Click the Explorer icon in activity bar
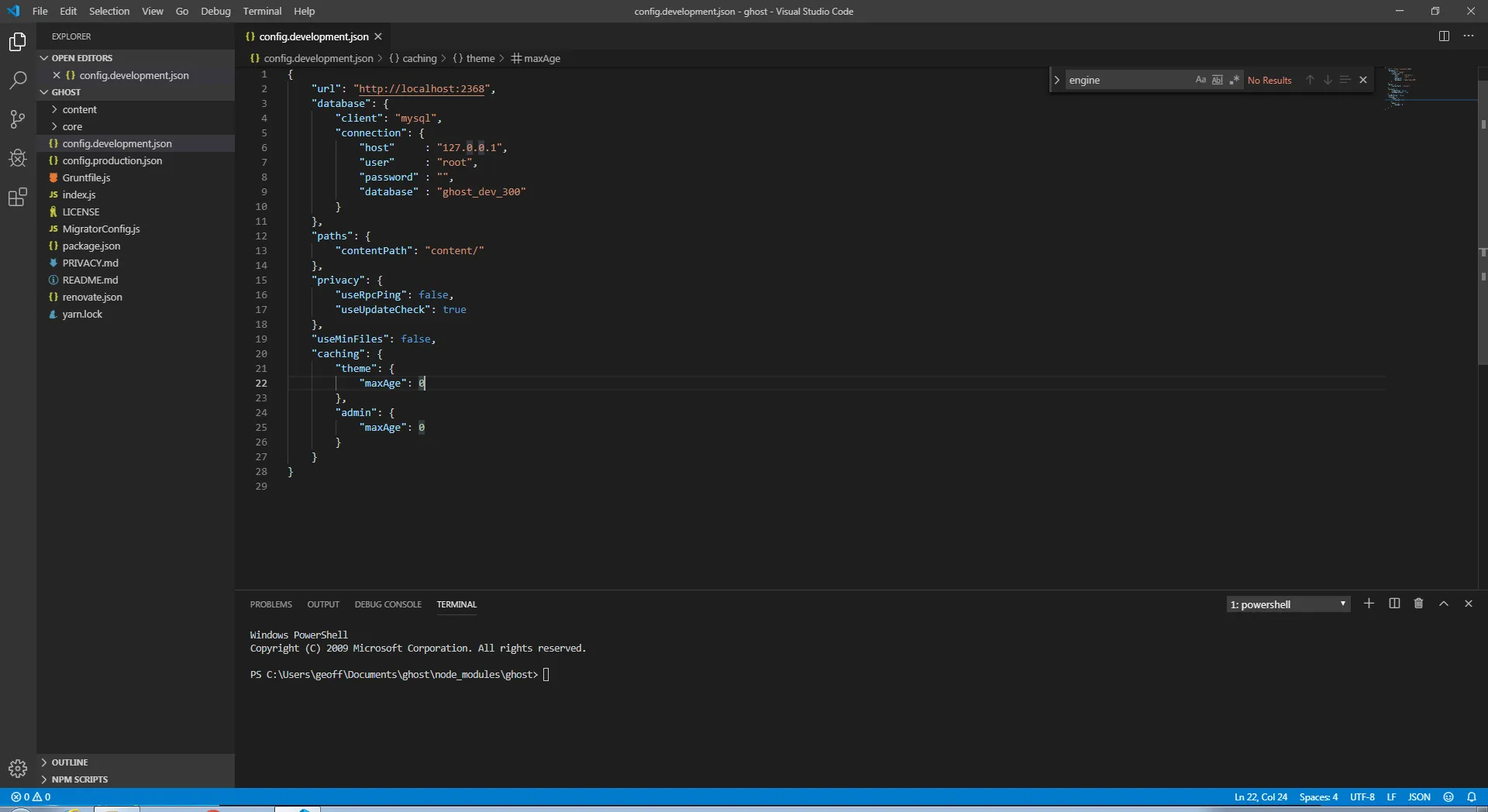The width and height of the screenshot is (1488, 812). (17, 41)
